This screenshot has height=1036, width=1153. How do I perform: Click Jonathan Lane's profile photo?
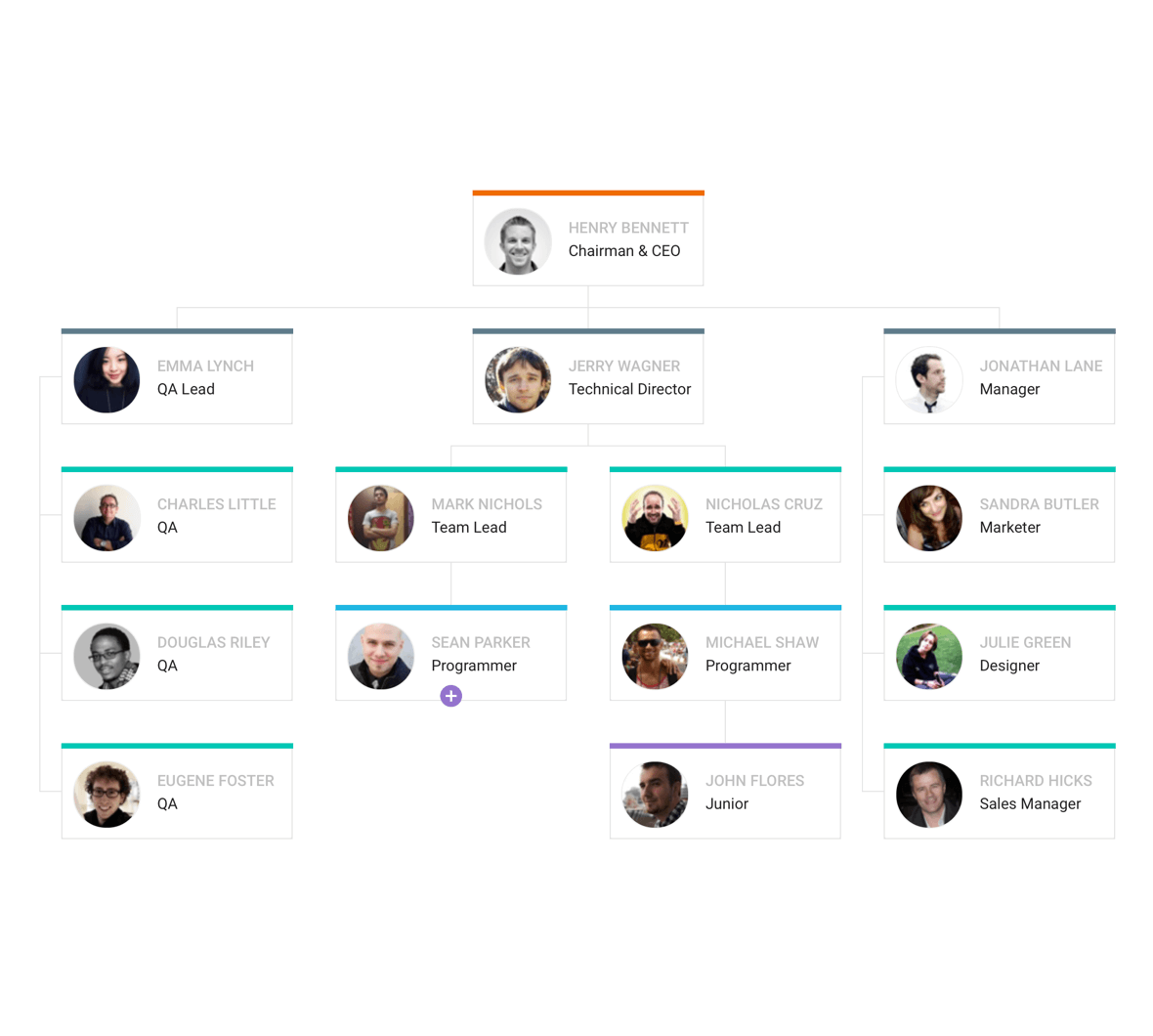(929, 379)
